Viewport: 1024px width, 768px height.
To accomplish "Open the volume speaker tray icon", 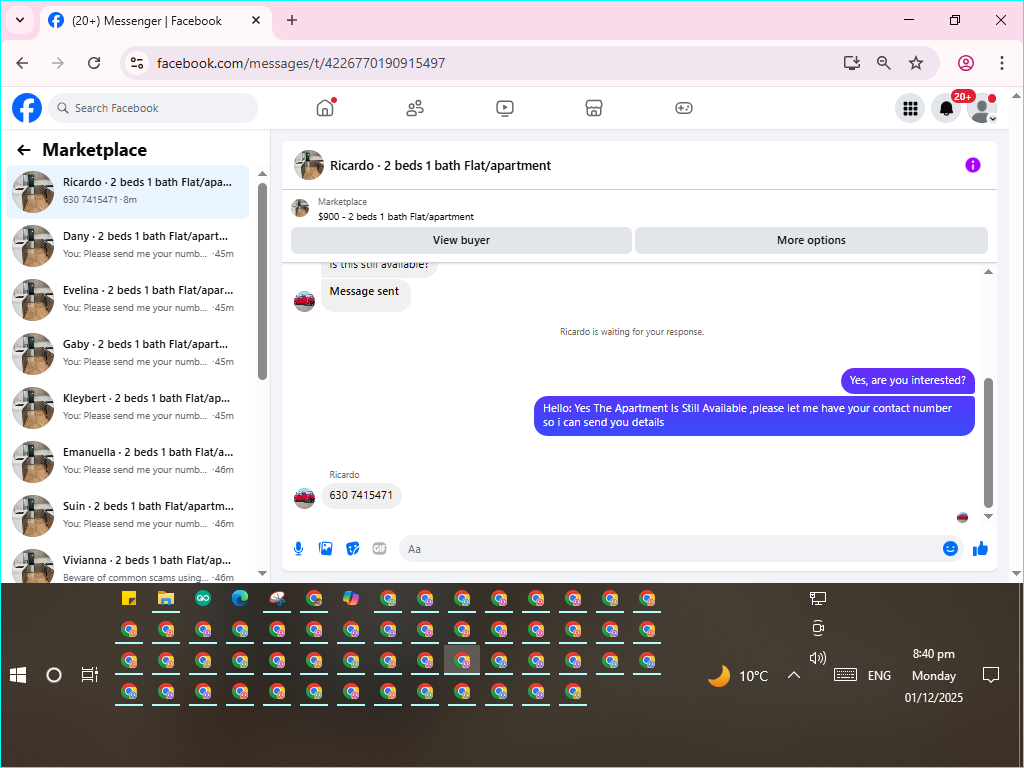I will [x=818, y=658].
